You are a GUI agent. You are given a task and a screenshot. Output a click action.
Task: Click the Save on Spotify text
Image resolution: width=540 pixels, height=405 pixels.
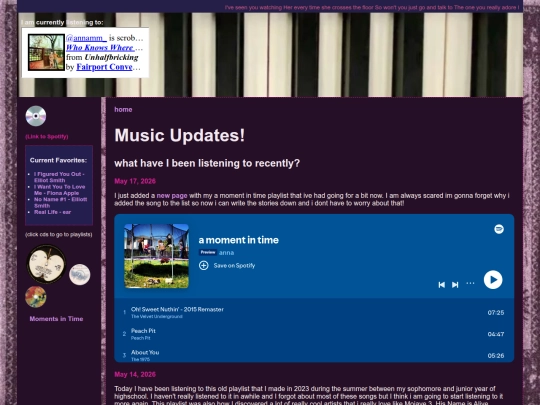[234, 266]
